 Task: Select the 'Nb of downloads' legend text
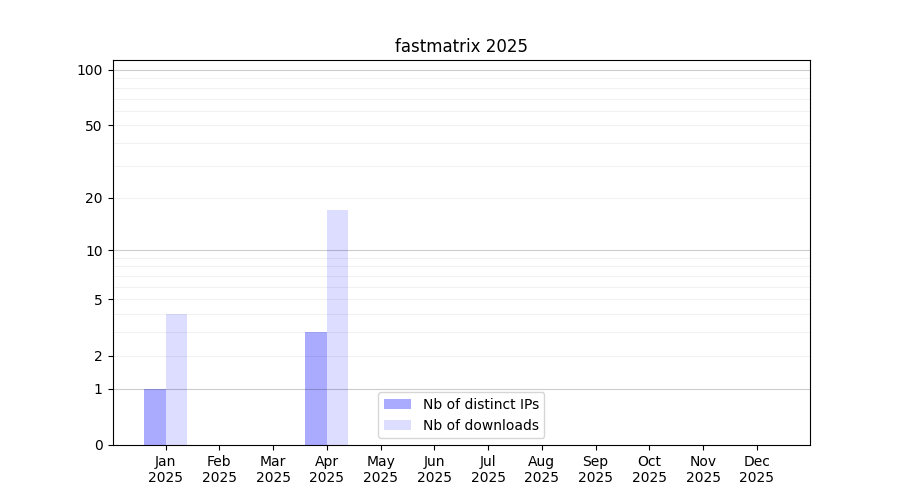pyautogui.click(x=481, y=425)
